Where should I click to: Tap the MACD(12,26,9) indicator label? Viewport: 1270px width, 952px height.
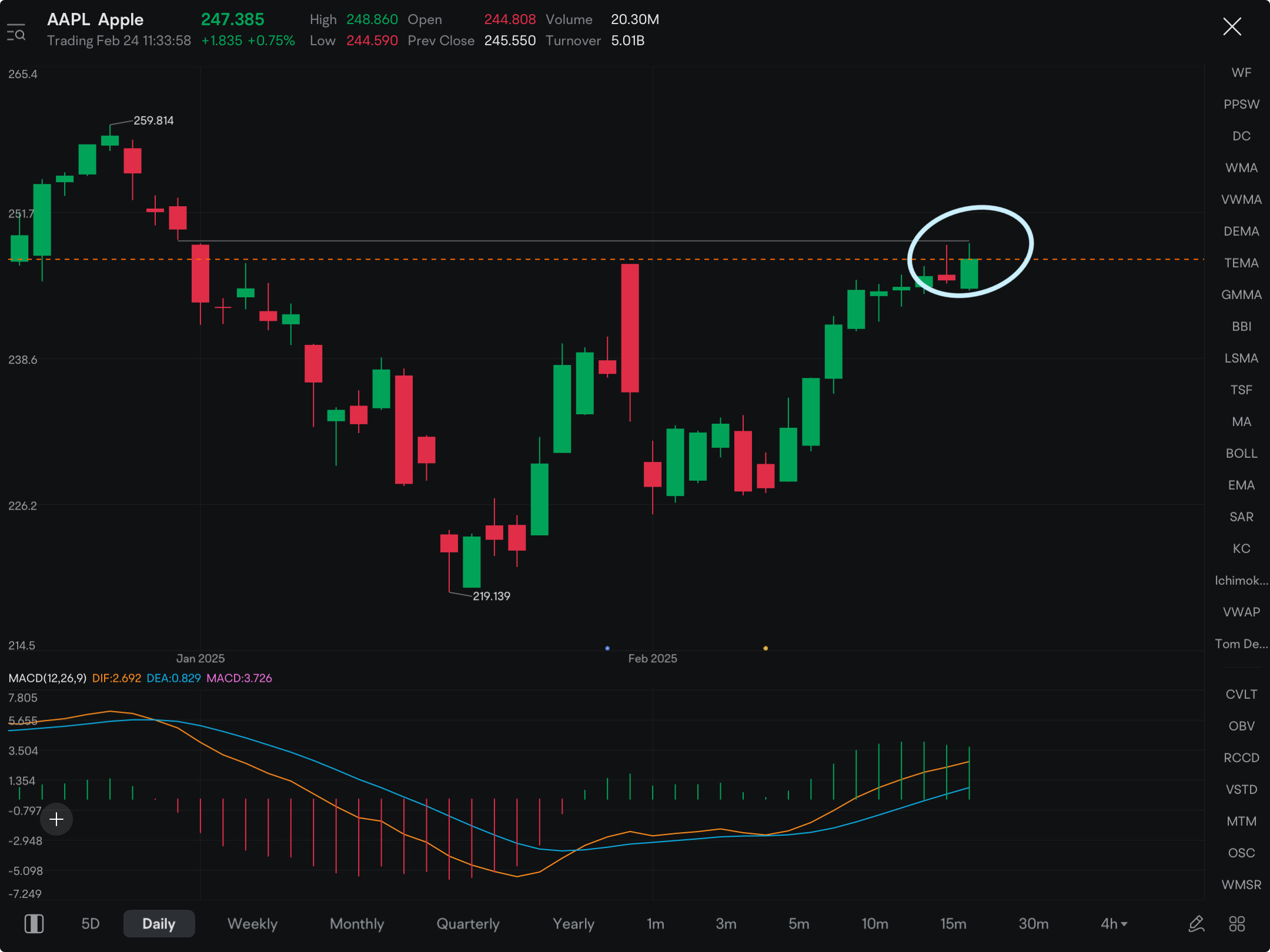click(x=47, y=678)
